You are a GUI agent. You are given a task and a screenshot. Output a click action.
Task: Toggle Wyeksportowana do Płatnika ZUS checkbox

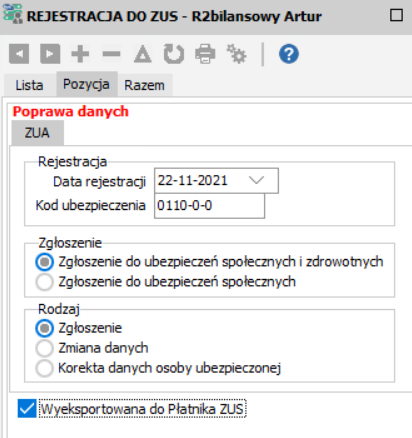click(x=27, y=409)
